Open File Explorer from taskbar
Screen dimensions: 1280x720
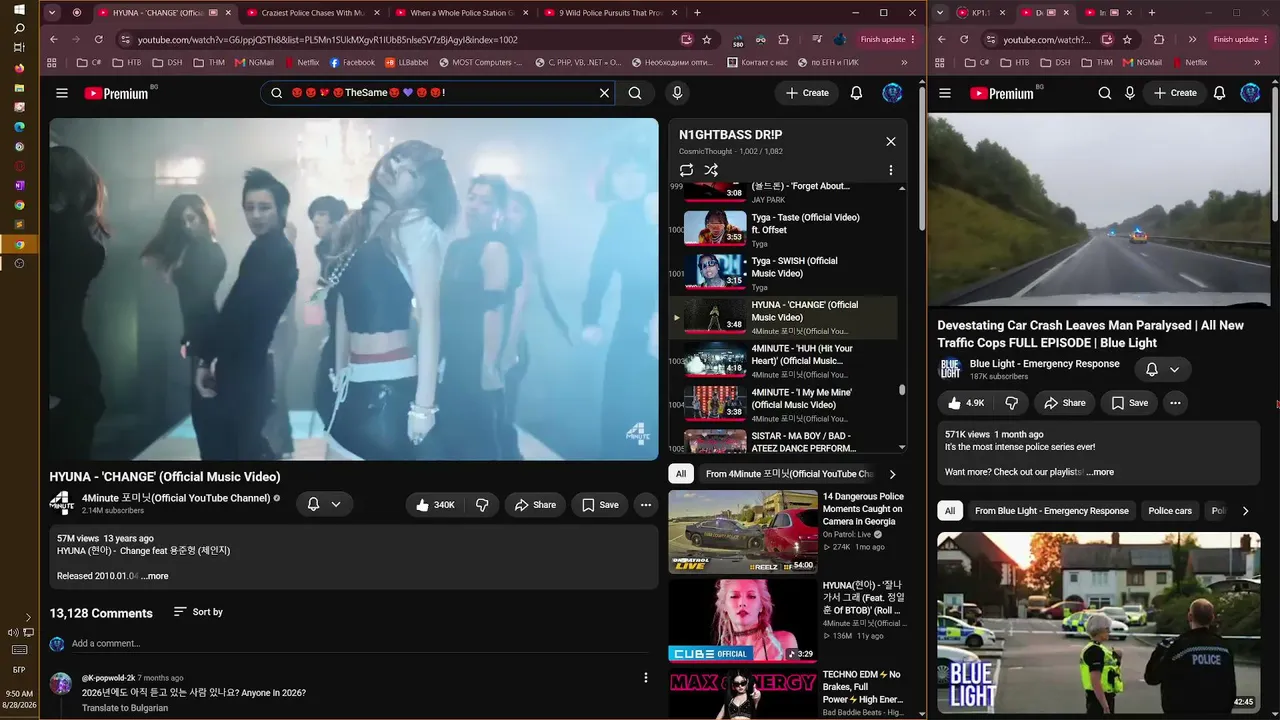19,88
